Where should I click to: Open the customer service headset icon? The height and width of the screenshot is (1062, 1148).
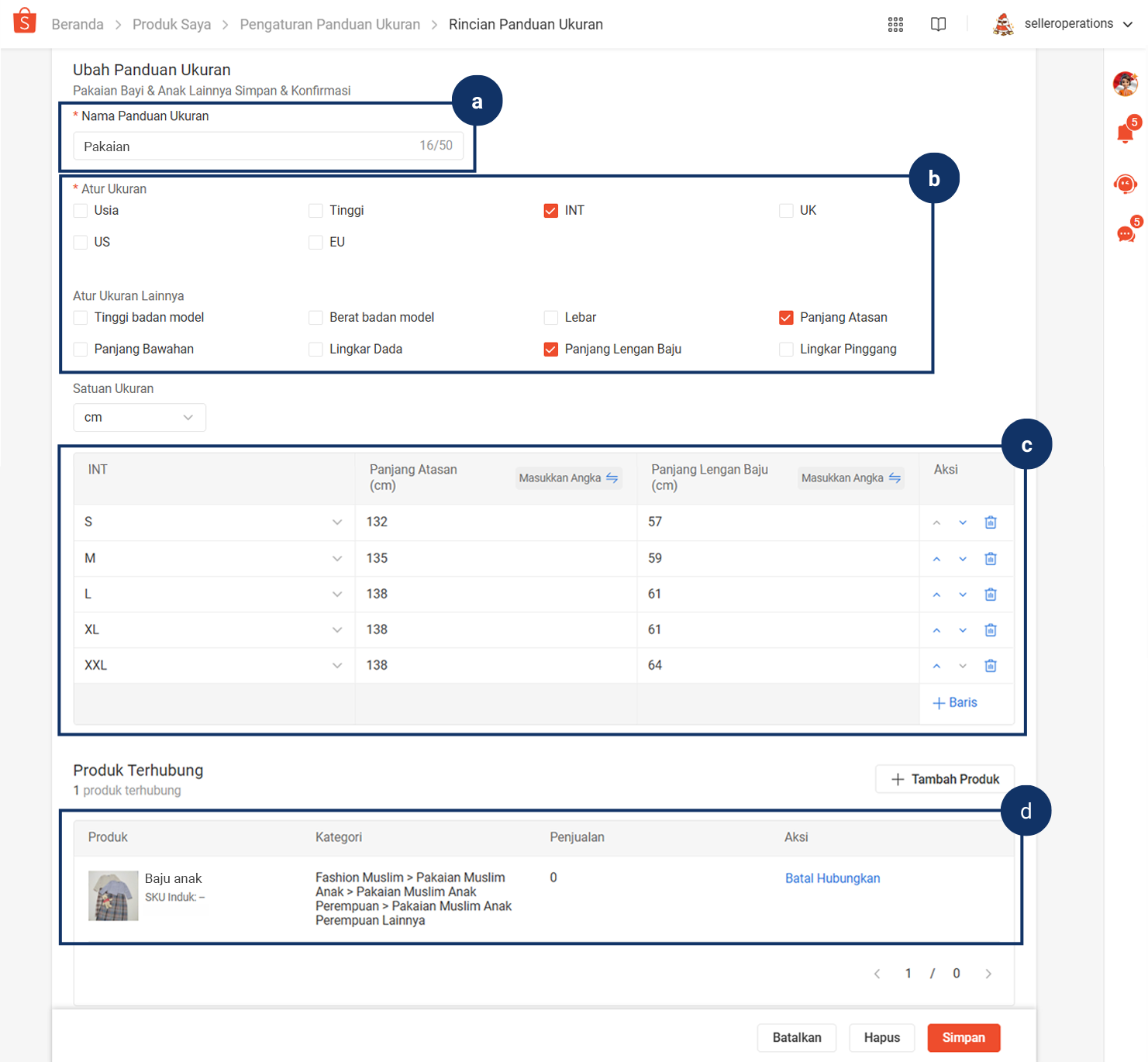1126,184
